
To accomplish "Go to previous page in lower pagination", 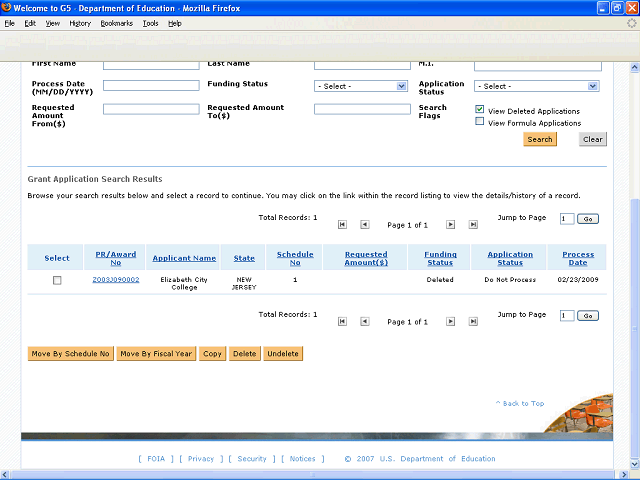I will pyautogui.click(x=364, y=322).
